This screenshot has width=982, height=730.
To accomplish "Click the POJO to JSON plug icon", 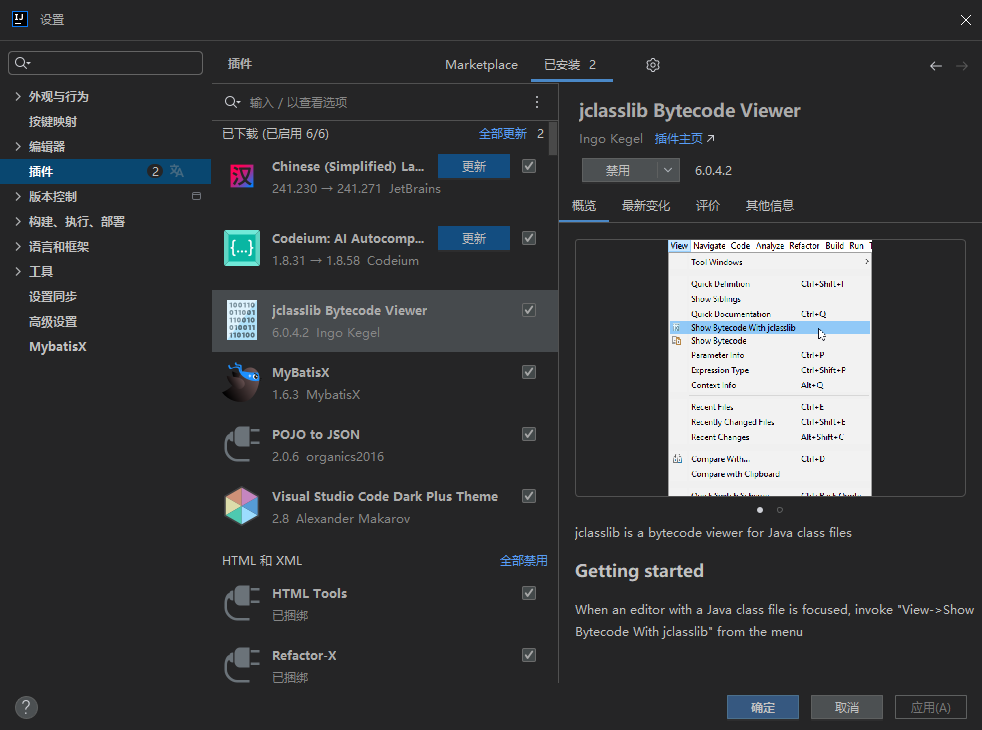I will 242,444.
